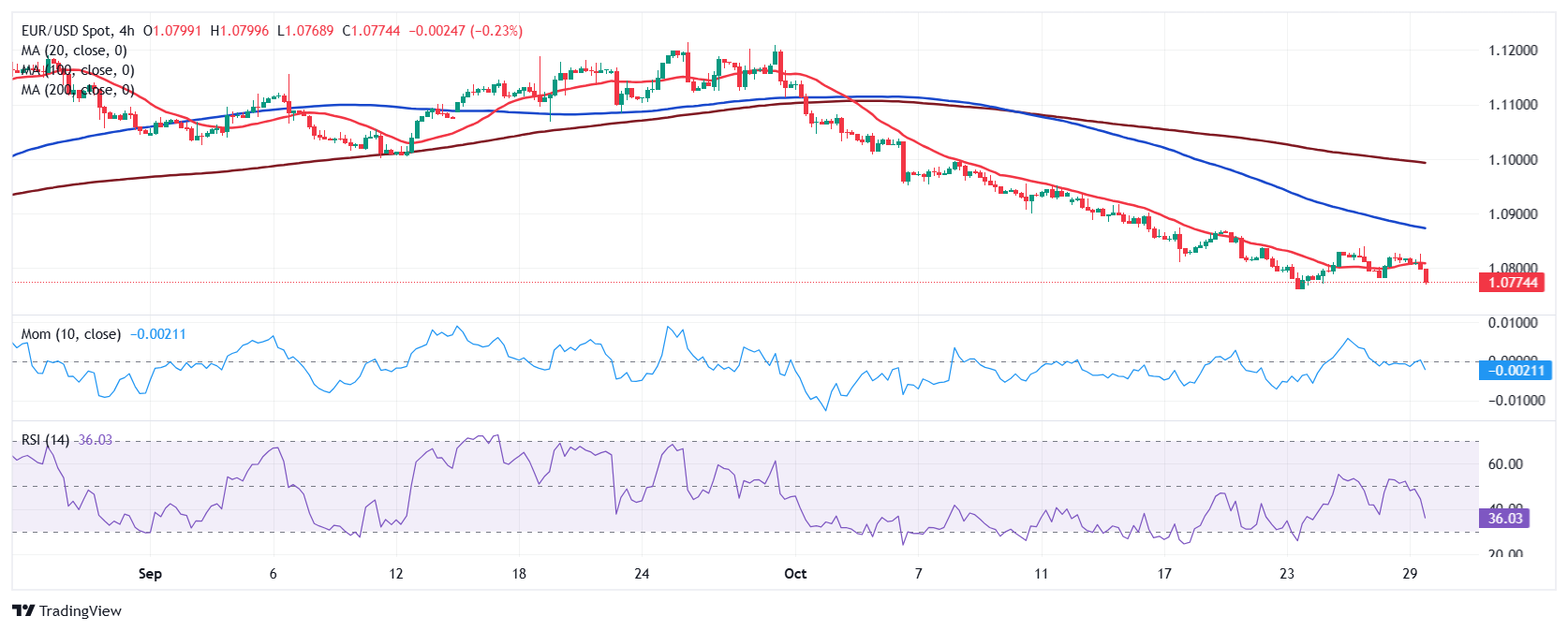Click the change value −0.00247 (−0.23%) in header
This screenshot has width=1568, height=631.
[x=466, y=31]
